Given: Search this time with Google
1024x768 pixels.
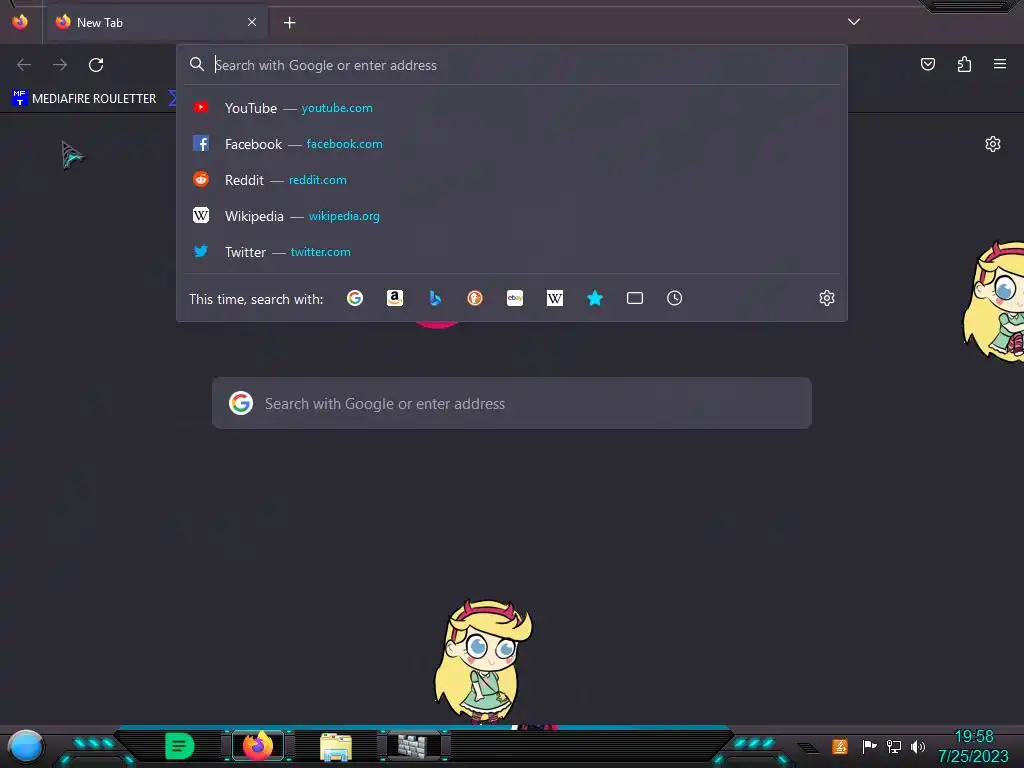Looking at the screenshot, I should tap(355, 298).
